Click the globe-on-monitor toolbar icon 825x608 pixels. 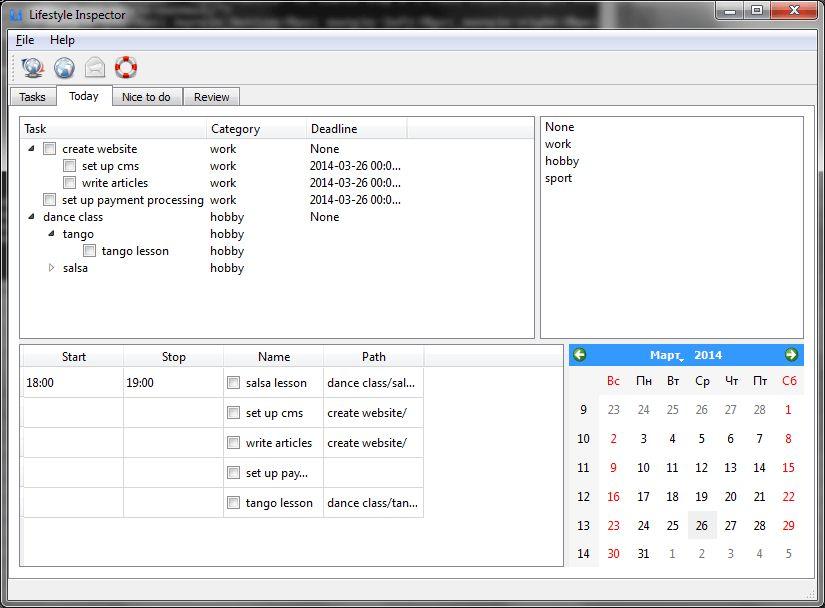(32, 68)
